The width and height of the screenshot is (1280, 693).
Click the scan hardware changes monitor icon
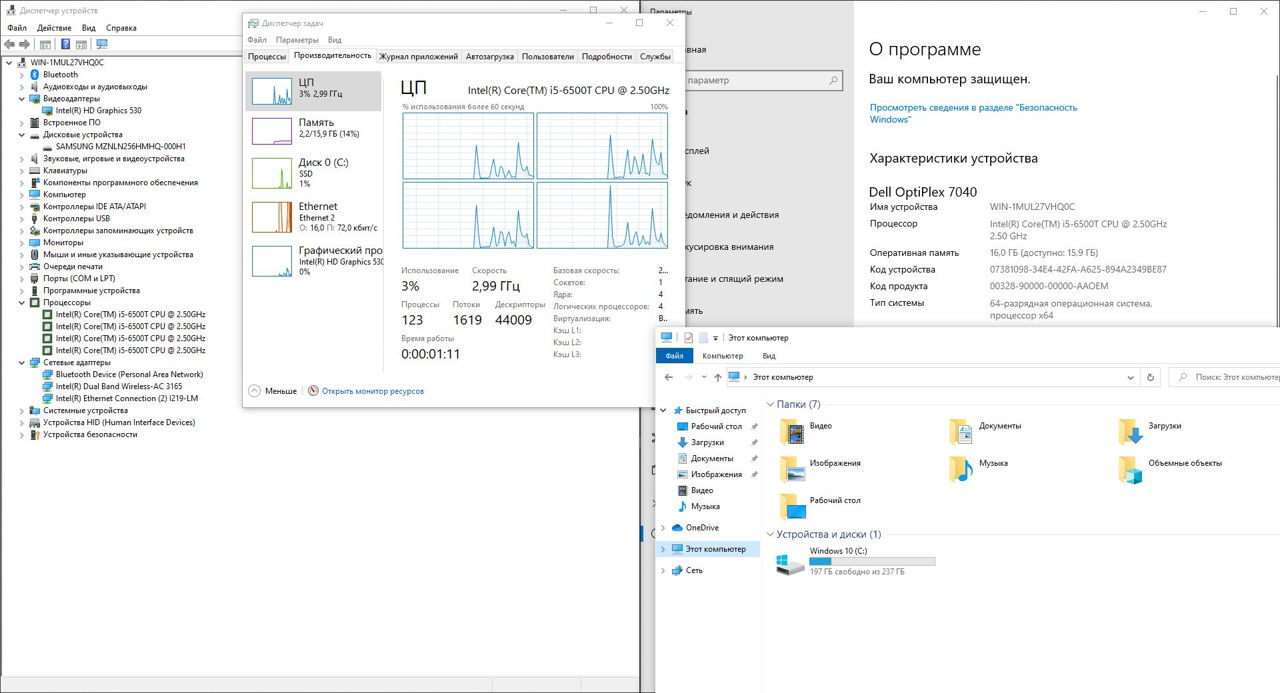pyautogui.click(x=101, y=44)
